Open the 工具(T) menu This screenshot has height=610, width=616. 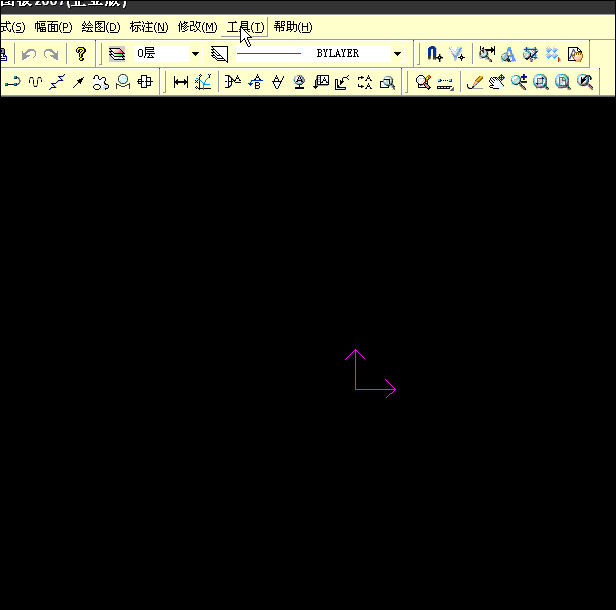coord(245,27)
